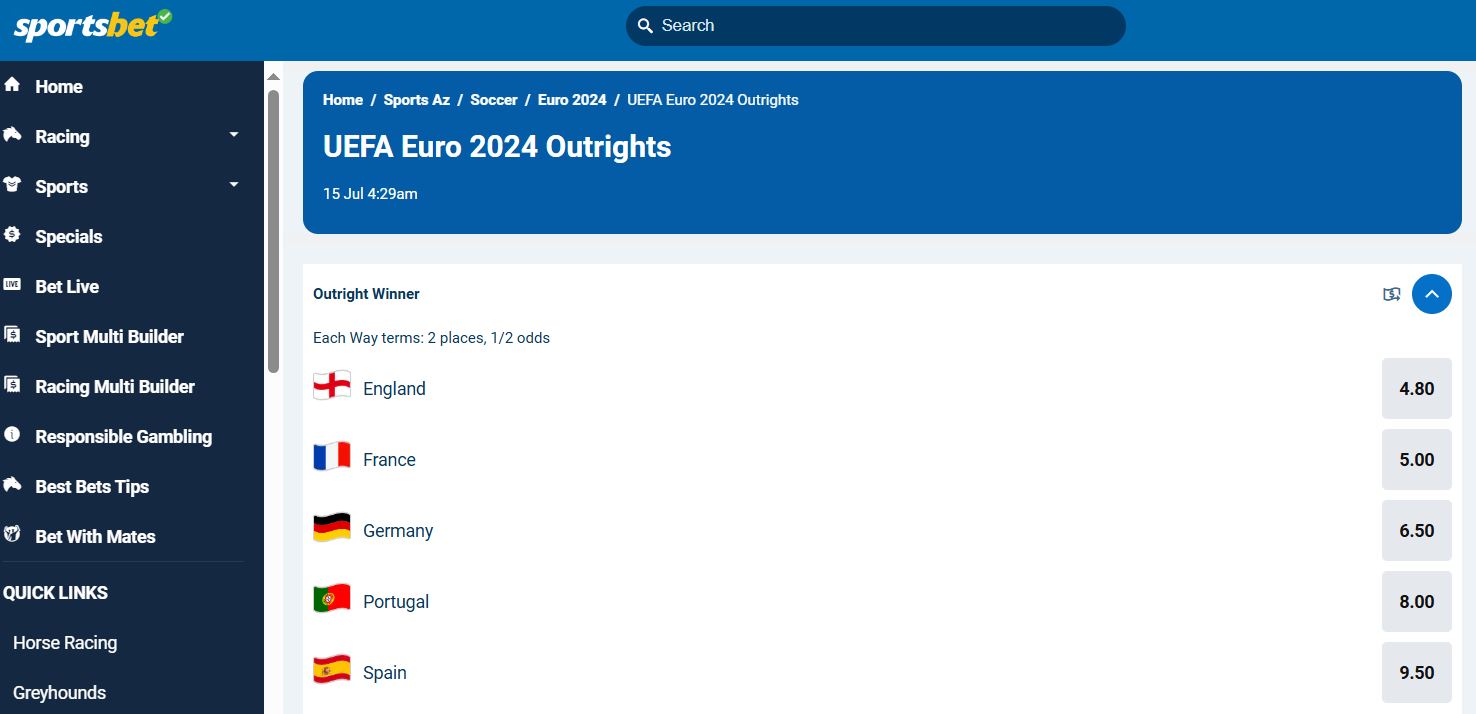Click the Portugal flag icon
Screen dimensions: 1476x714
[332, 599]
